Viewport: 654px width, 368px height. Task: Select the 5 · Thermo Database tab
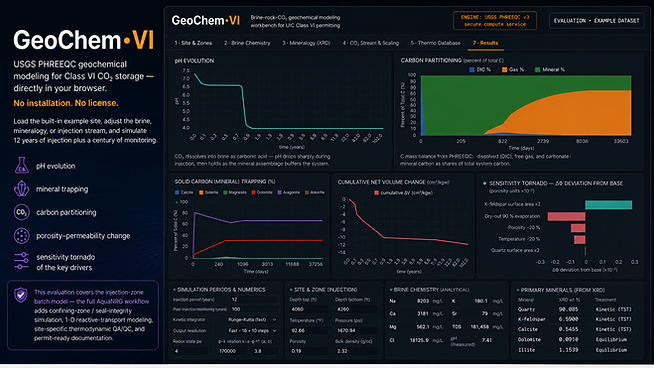435,43
